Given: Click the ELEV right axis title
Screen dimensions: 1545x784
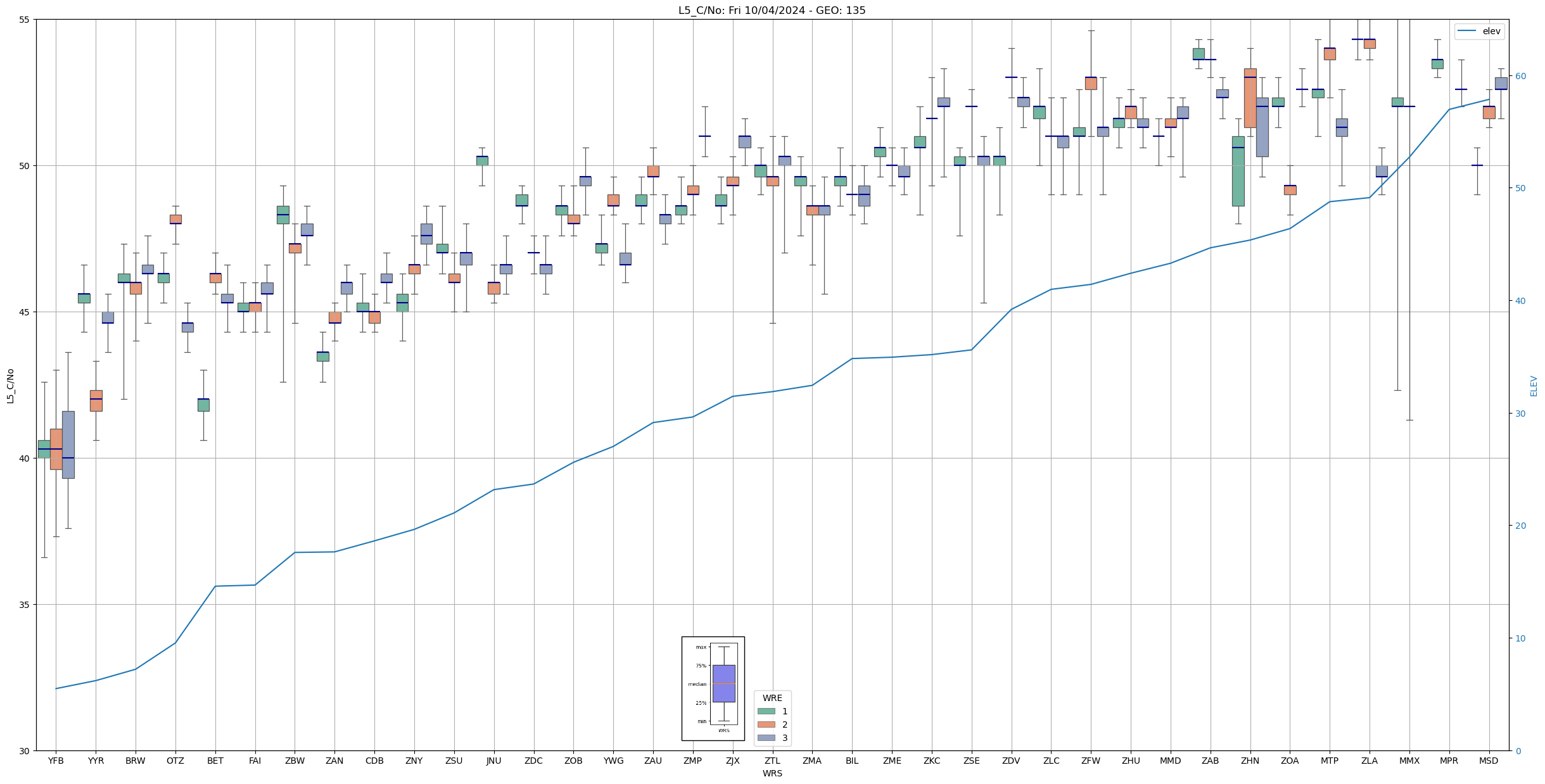Looking at the screenshot, I should (x=1534, y=386).
